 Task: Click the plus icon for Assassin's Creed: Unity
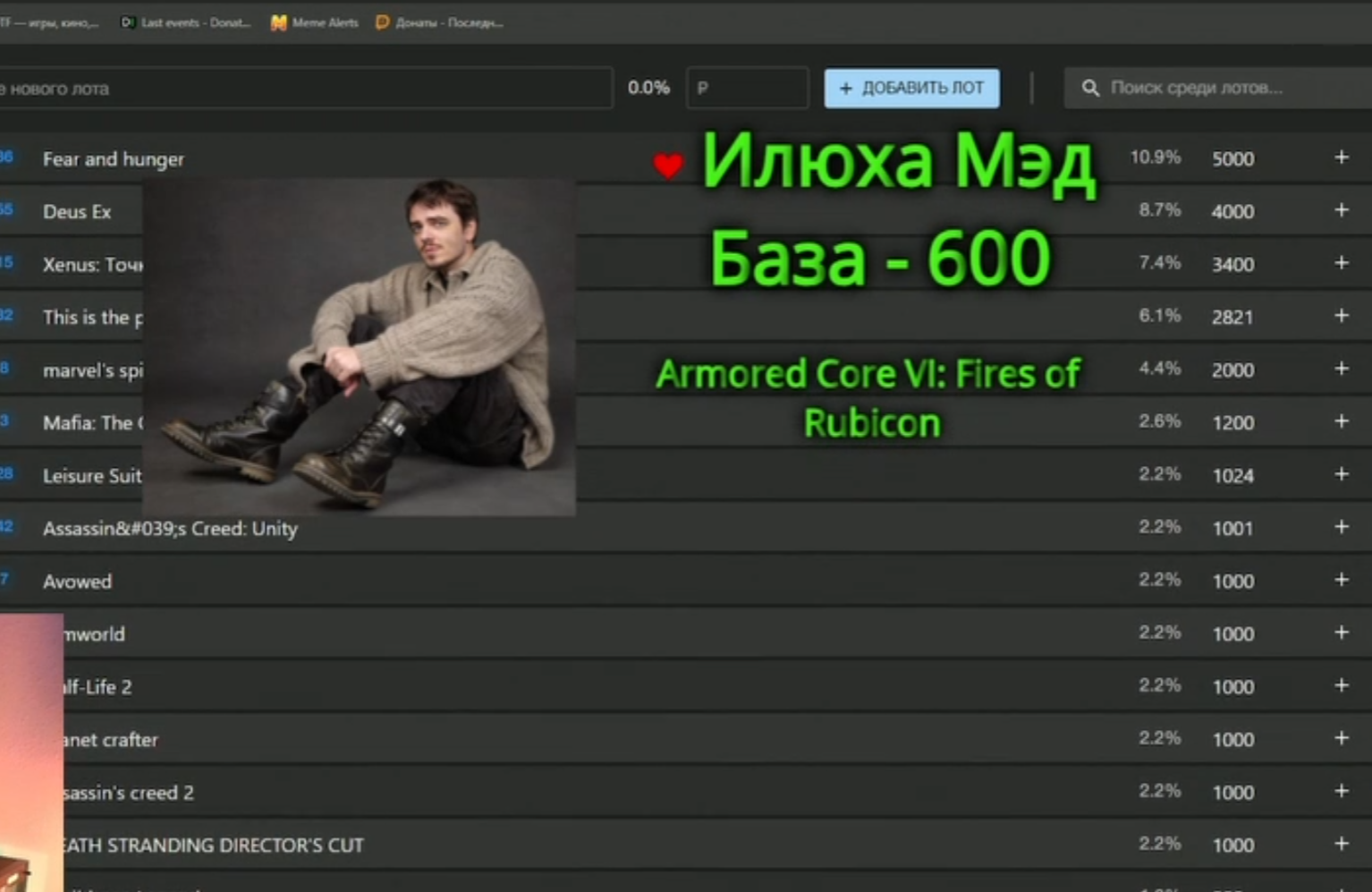point(1342,527)
